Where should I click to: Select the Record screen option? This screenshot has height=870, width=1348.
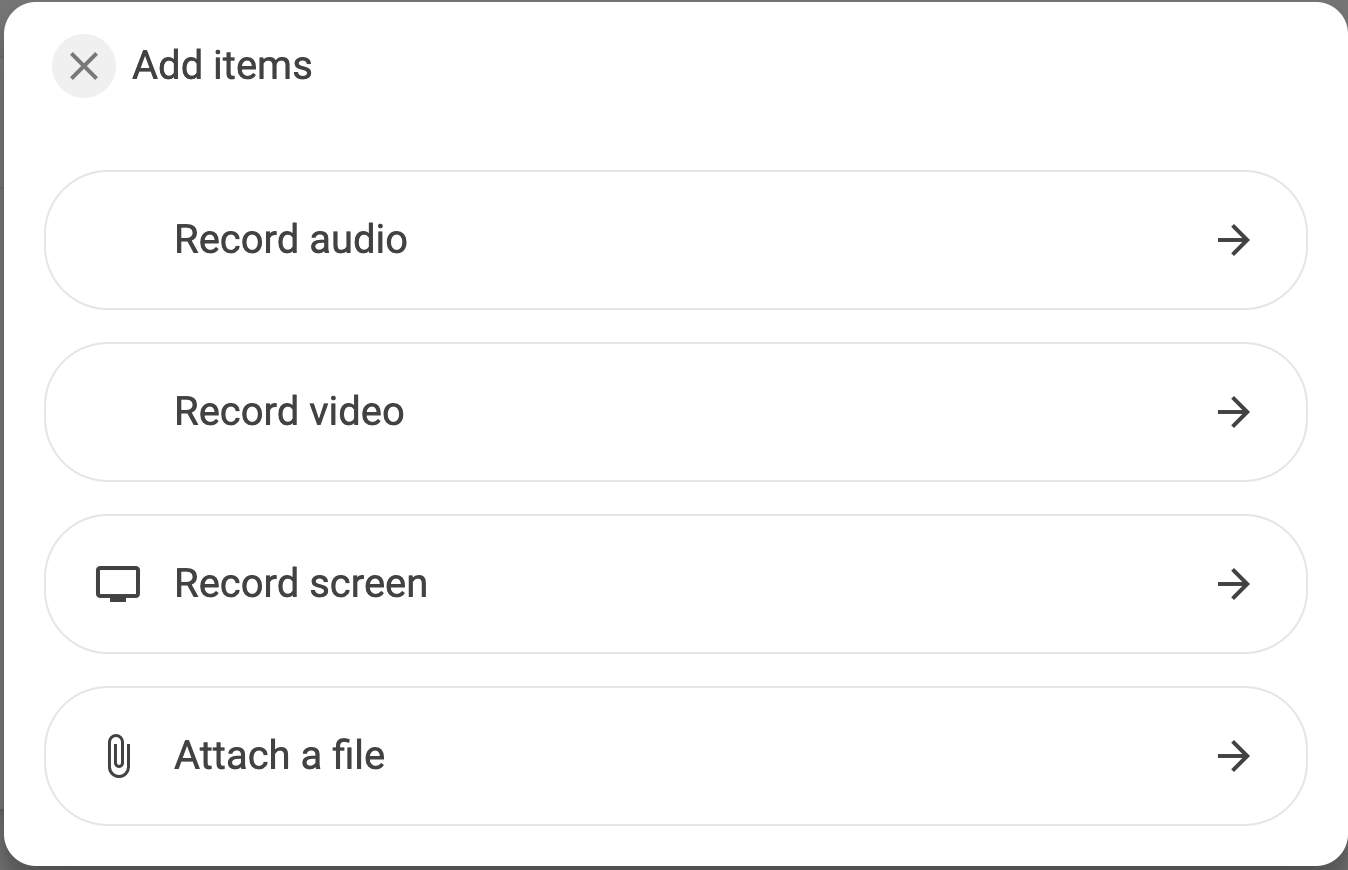click(676, 584)
